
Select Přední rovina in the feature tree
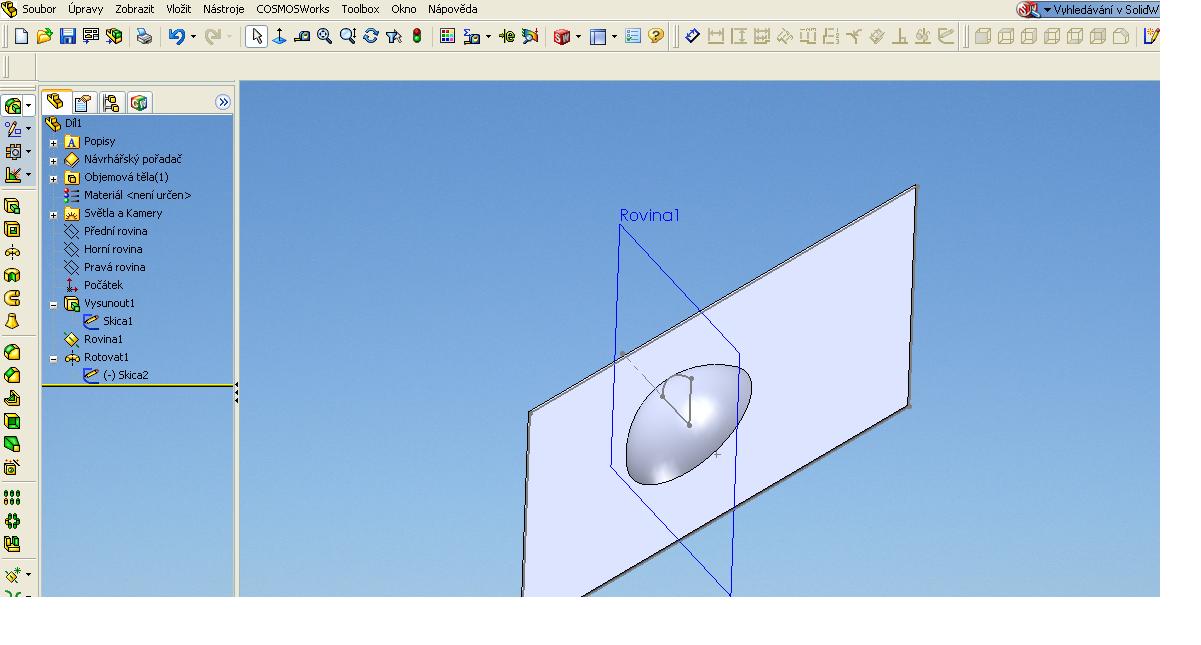(x=114, y=231)
